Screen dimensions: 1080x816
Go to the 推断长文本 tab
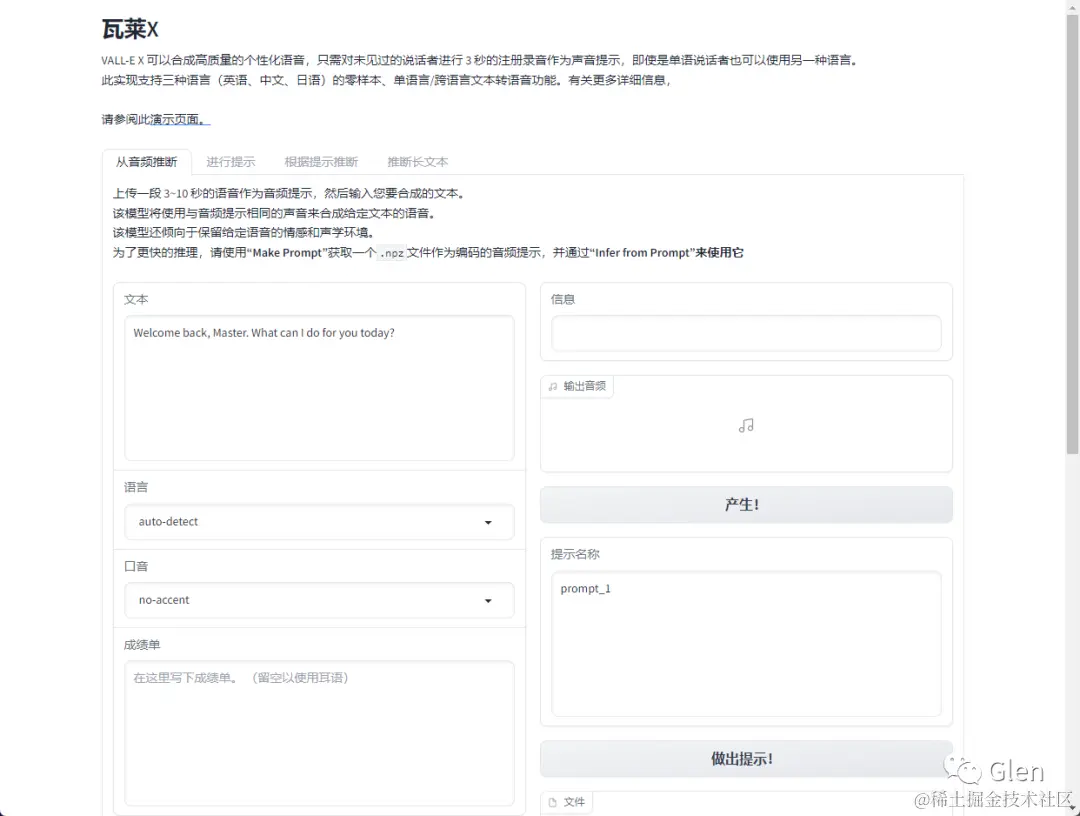tap(417, 162)
